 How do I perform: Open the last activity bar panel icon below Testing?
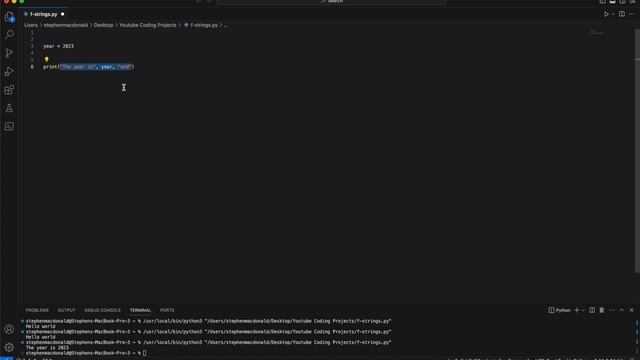(9, 127)
